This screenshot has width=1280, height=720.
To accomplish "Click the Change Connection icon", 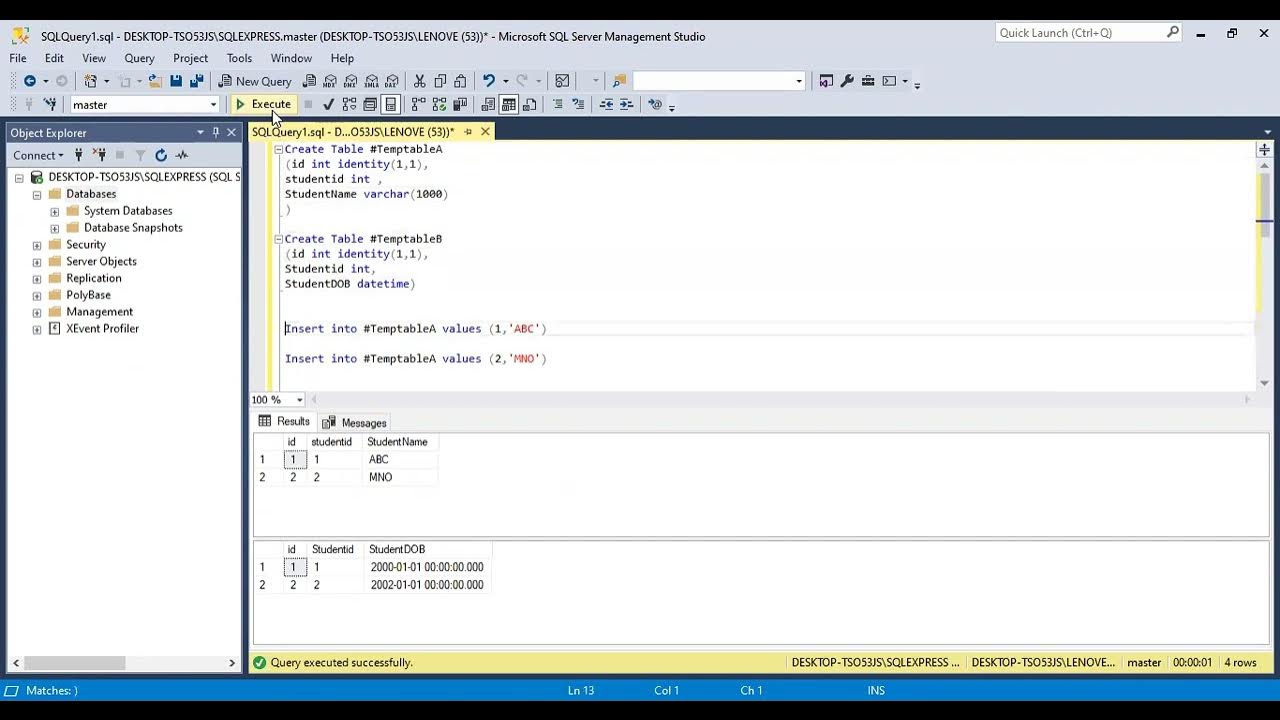I will pos(50,104).
